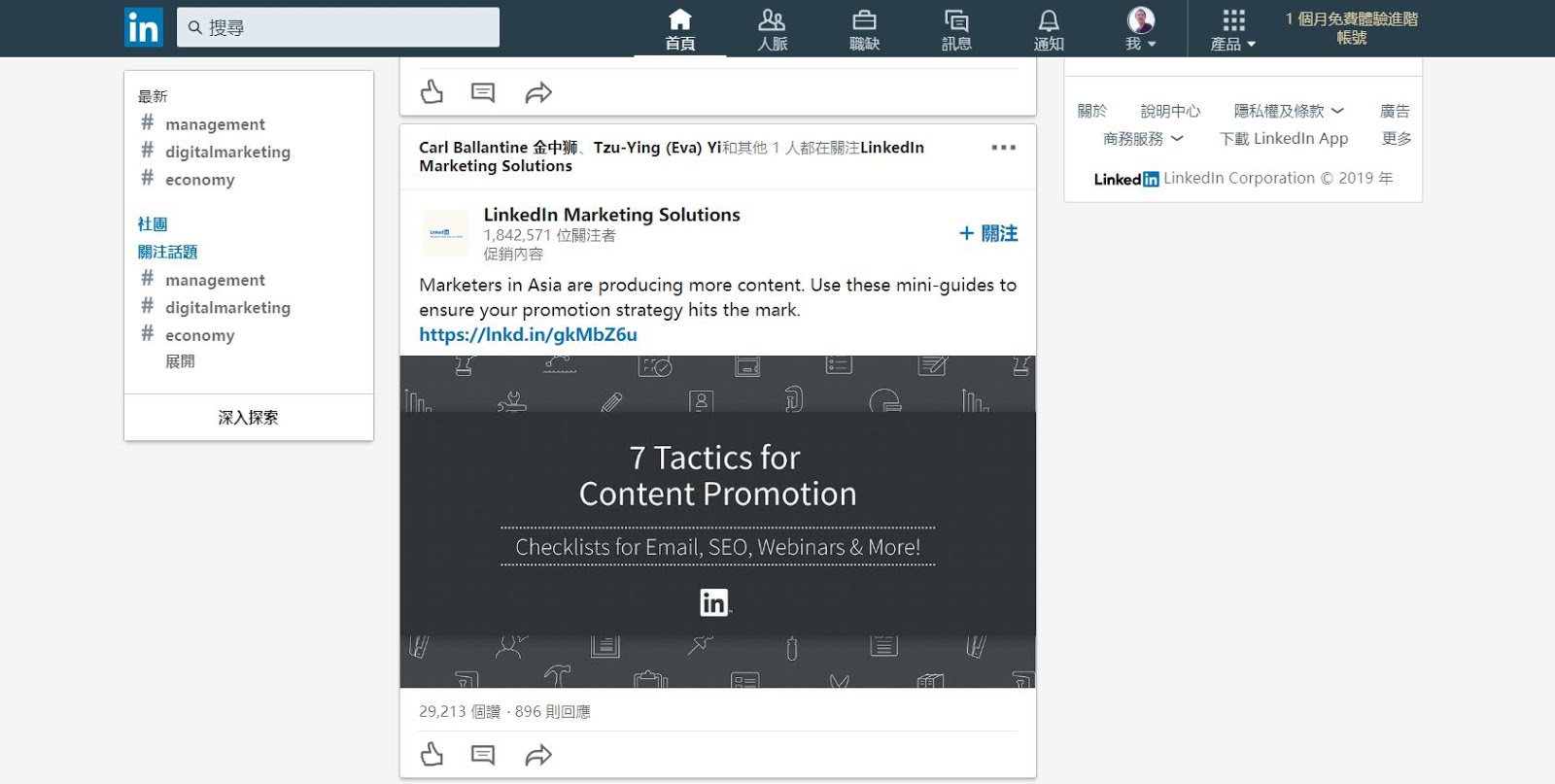Like the Marketing Solutions post
Screen dimensions: 1555x784
pyautogui.click(x=432, y=755)
